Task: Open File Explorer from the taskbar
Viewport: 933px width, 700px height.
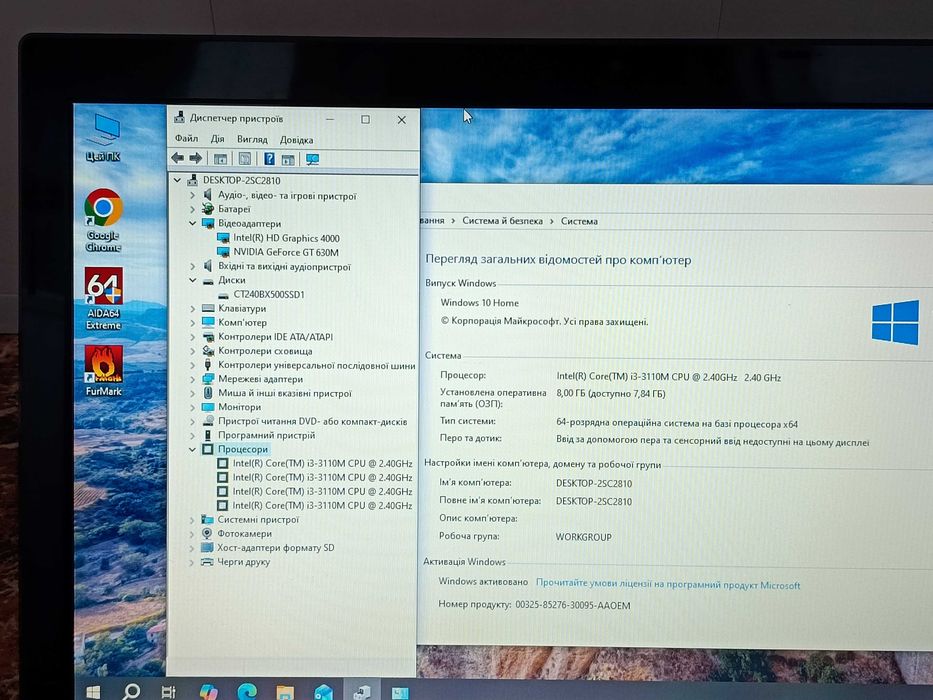Action: 285,692
